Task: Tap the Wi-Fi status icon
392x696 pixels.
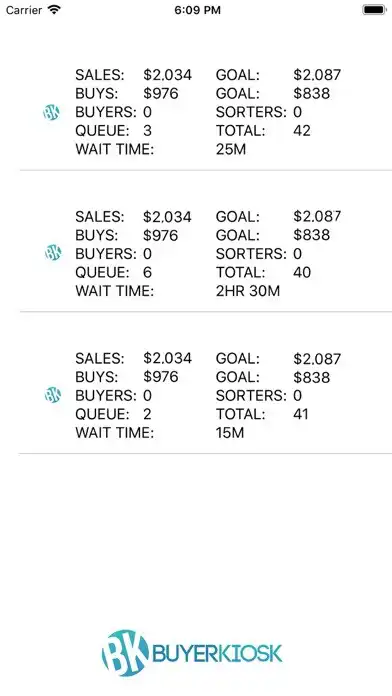Action: pos(54,10)
